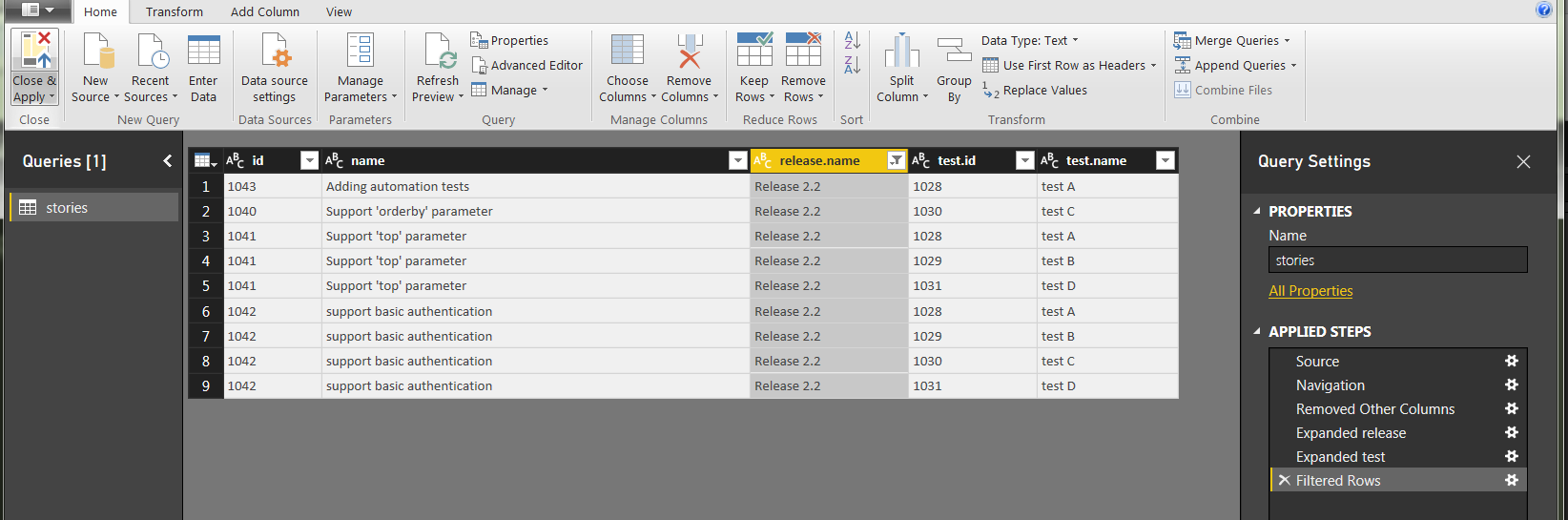Open settings gear for Expanded release step
The image size is (1568, 520).
(1511, 432)
